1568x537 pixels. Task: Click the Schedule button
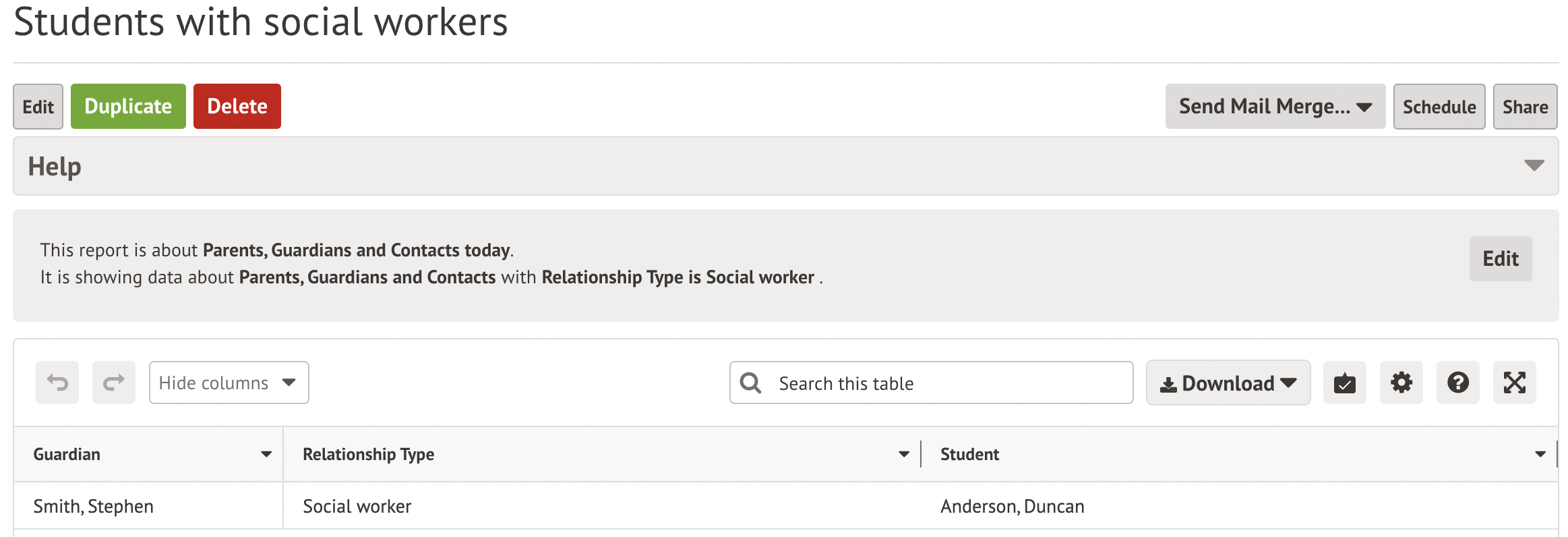tap(1439, 107)
